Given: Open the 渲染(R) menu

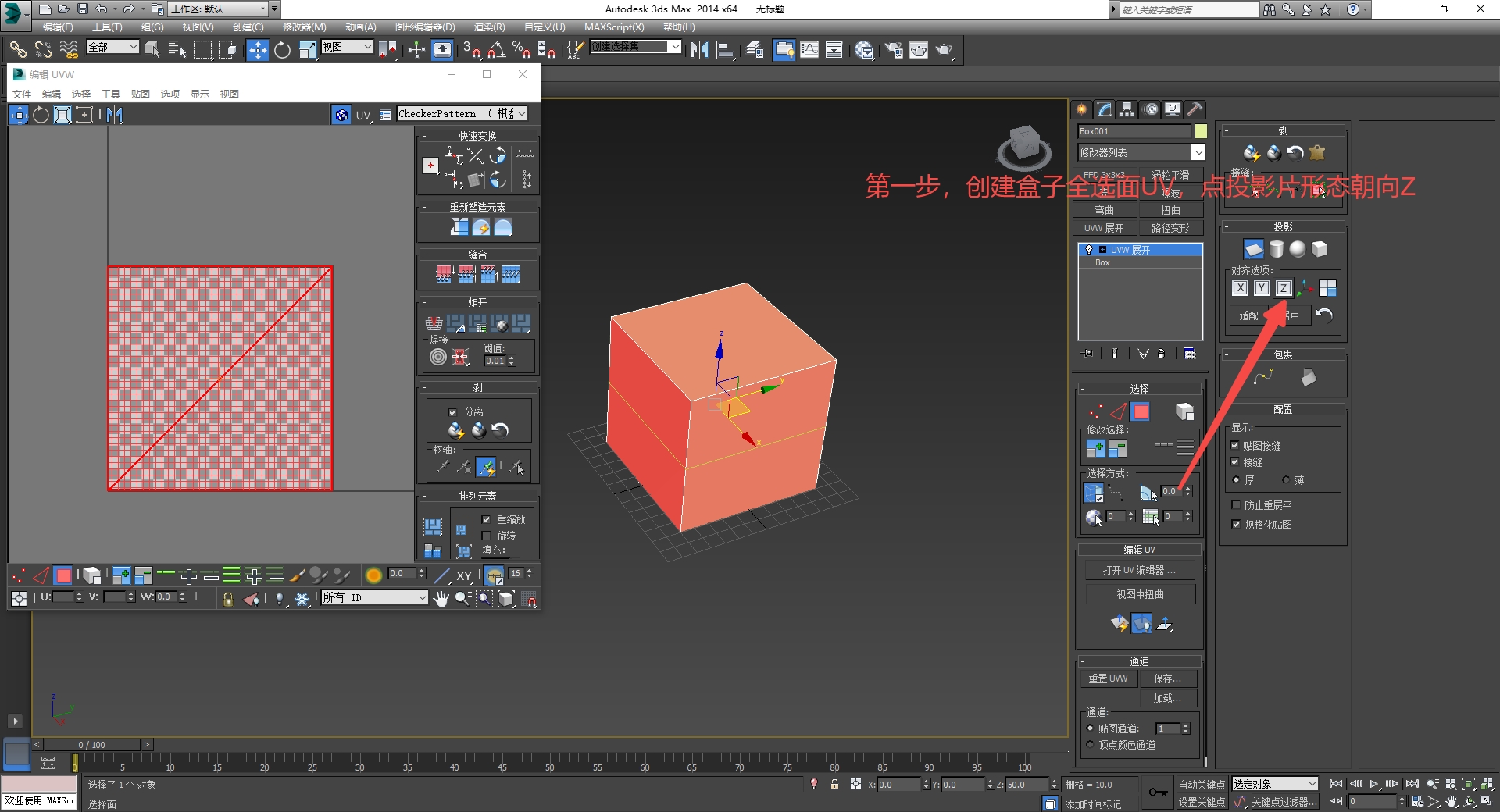Looking at the screenshot, I should pos(489,27).
